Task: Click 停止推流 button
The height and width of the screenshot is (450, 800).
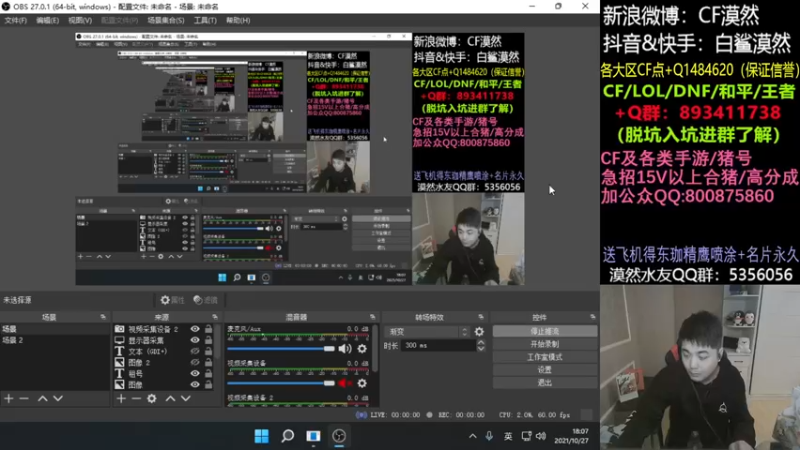Action: tap(544, 332)
